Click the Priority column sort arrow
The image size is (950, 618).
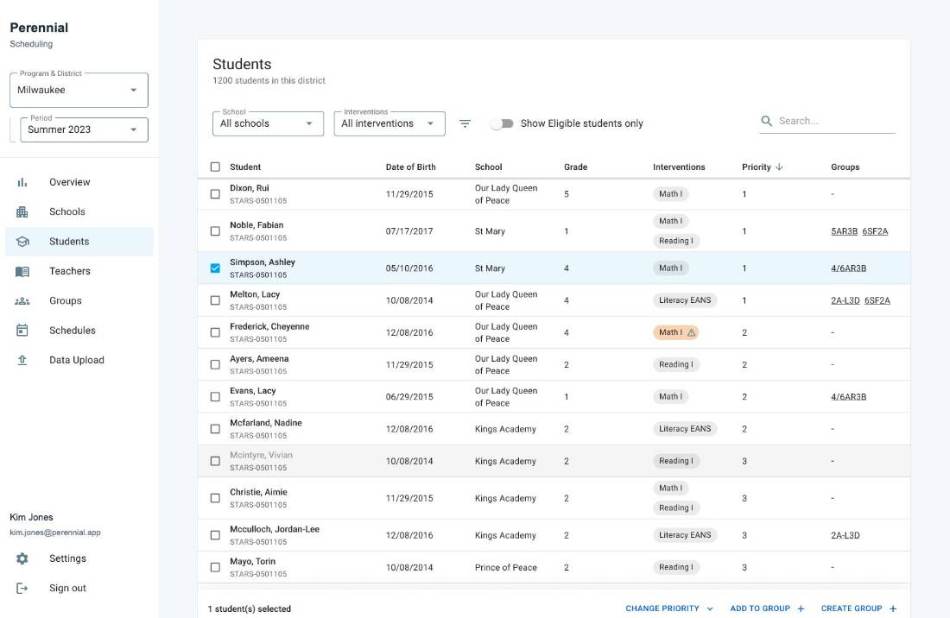(x=779, y=167)
